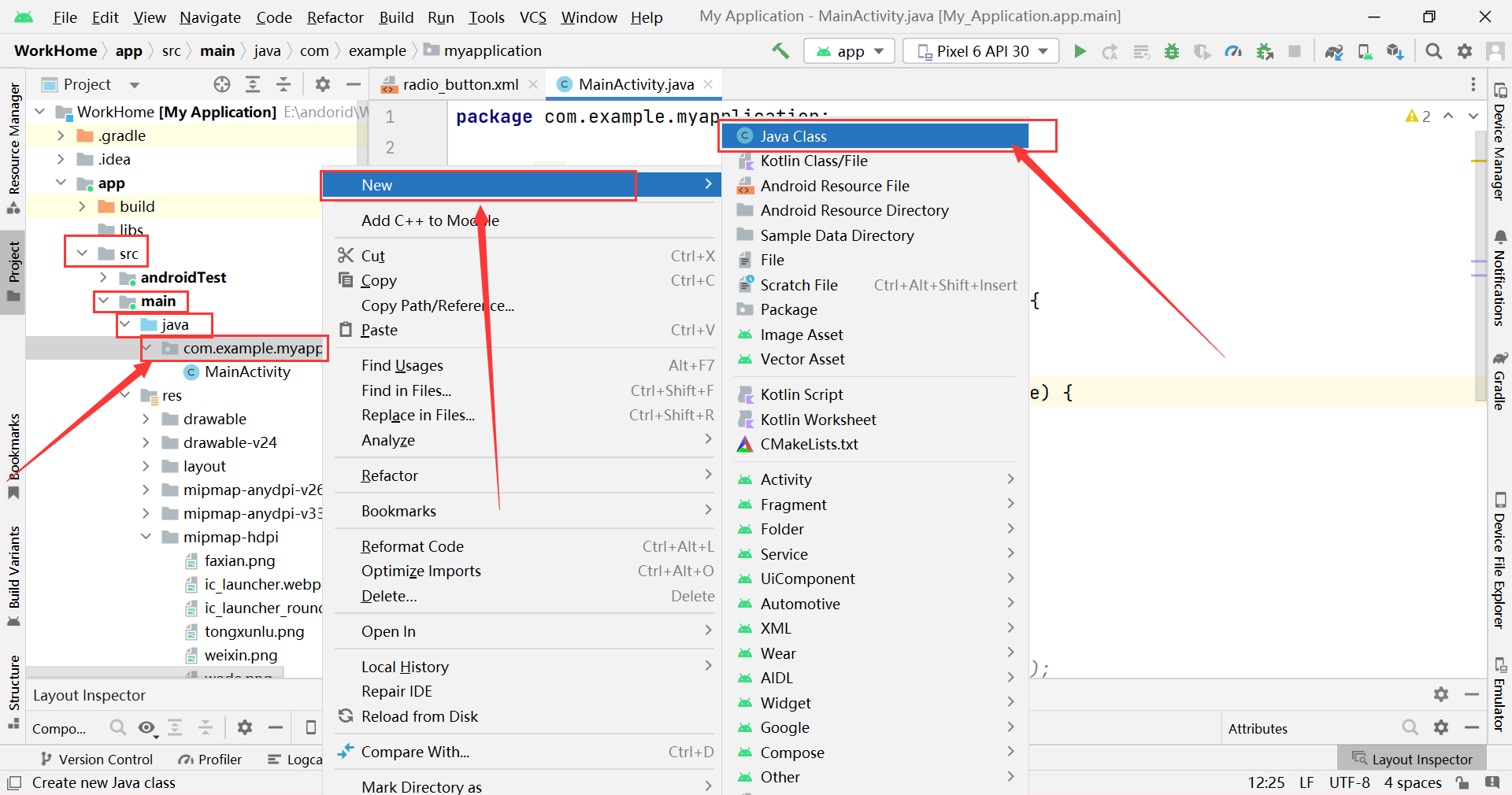1512x795 pixels.
Task: Close the MainActivity.java tab
Action: coord(708,84)
